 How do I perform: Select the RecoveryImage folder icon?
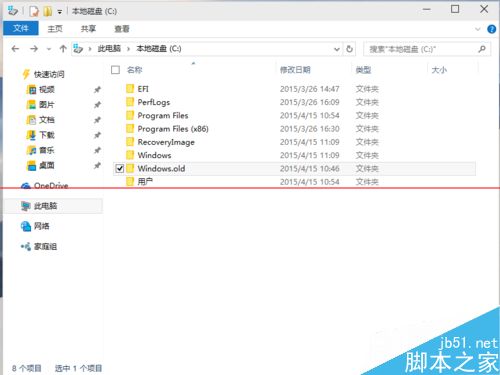pyautogui.click(x=130, y=142)
